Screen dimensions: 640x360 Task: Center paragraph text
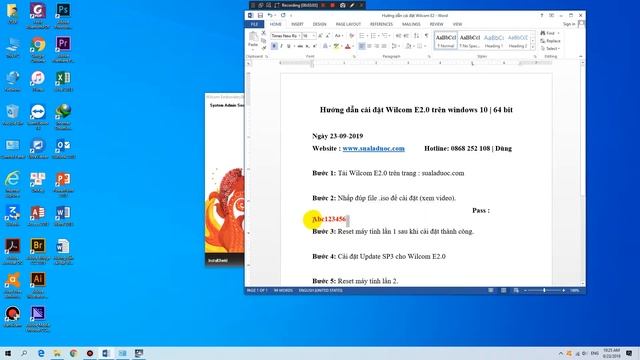369,46
